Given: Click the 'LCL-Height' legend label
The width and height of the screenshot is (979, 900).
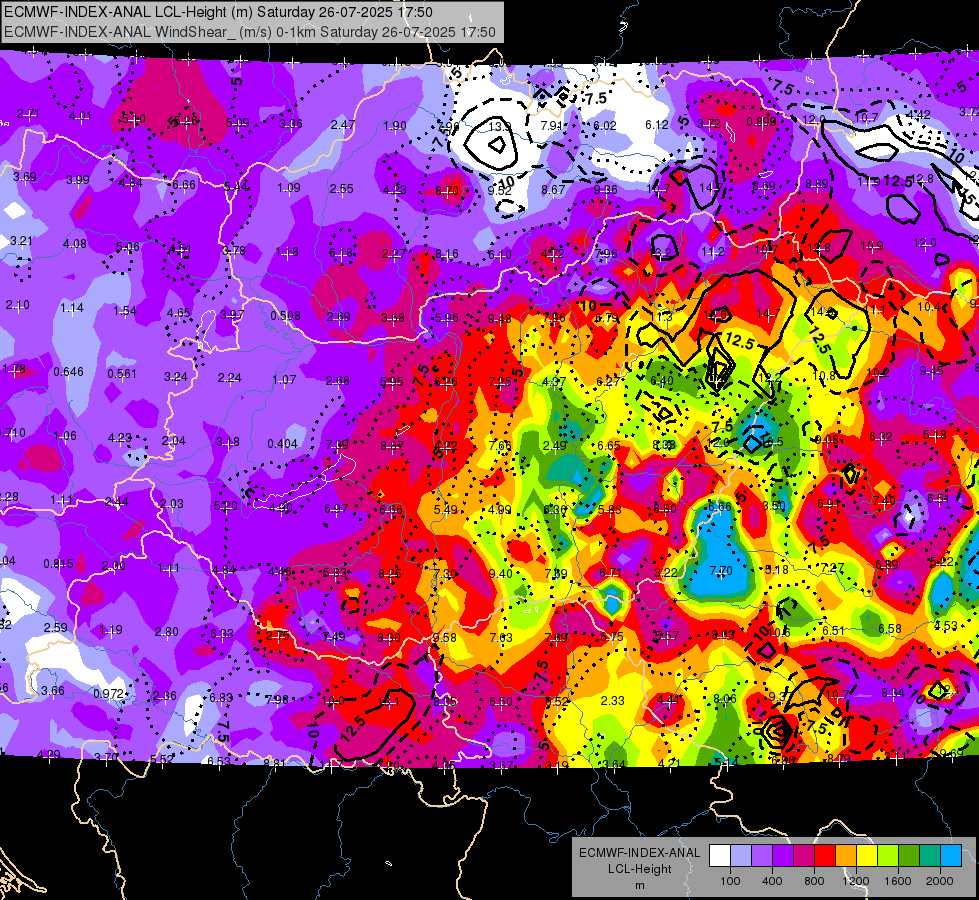Looking at the screenshot, I should (x=640, y=869).
